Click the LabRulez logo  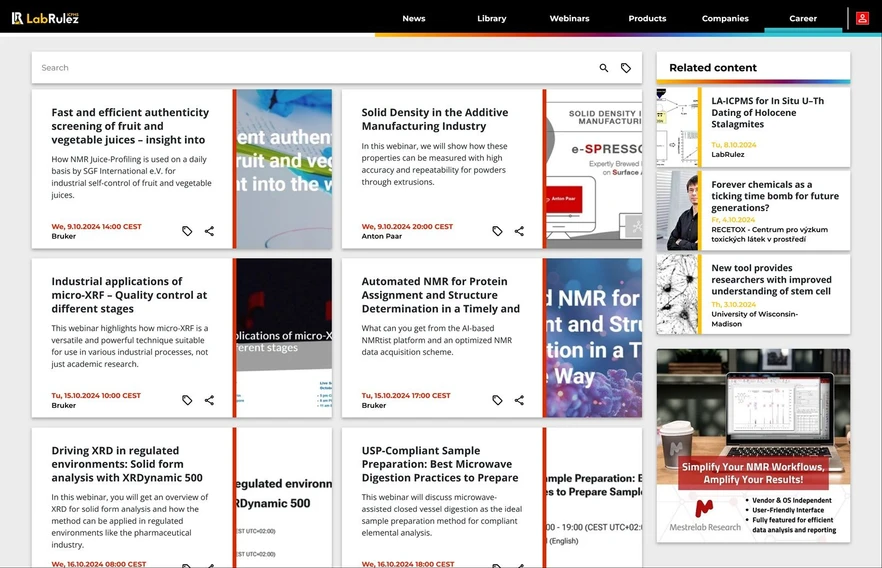click(45, 18)
